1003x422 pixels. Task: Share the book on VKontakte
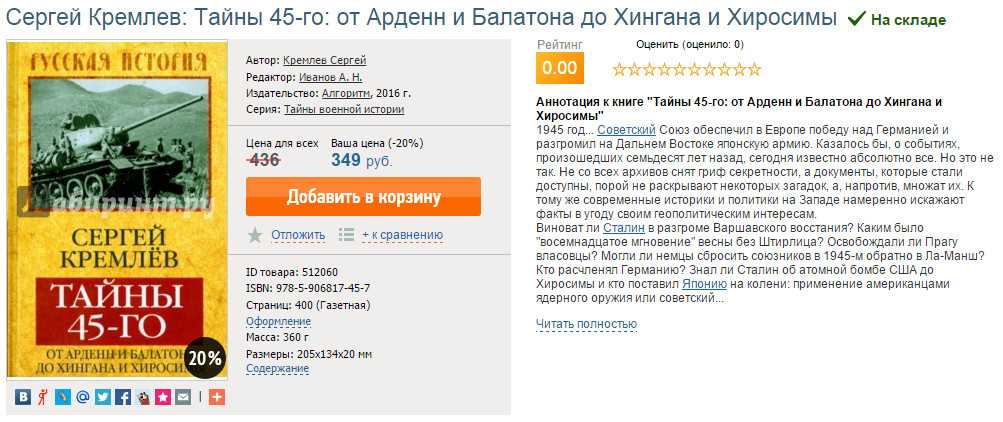click(x=23, y=397)
